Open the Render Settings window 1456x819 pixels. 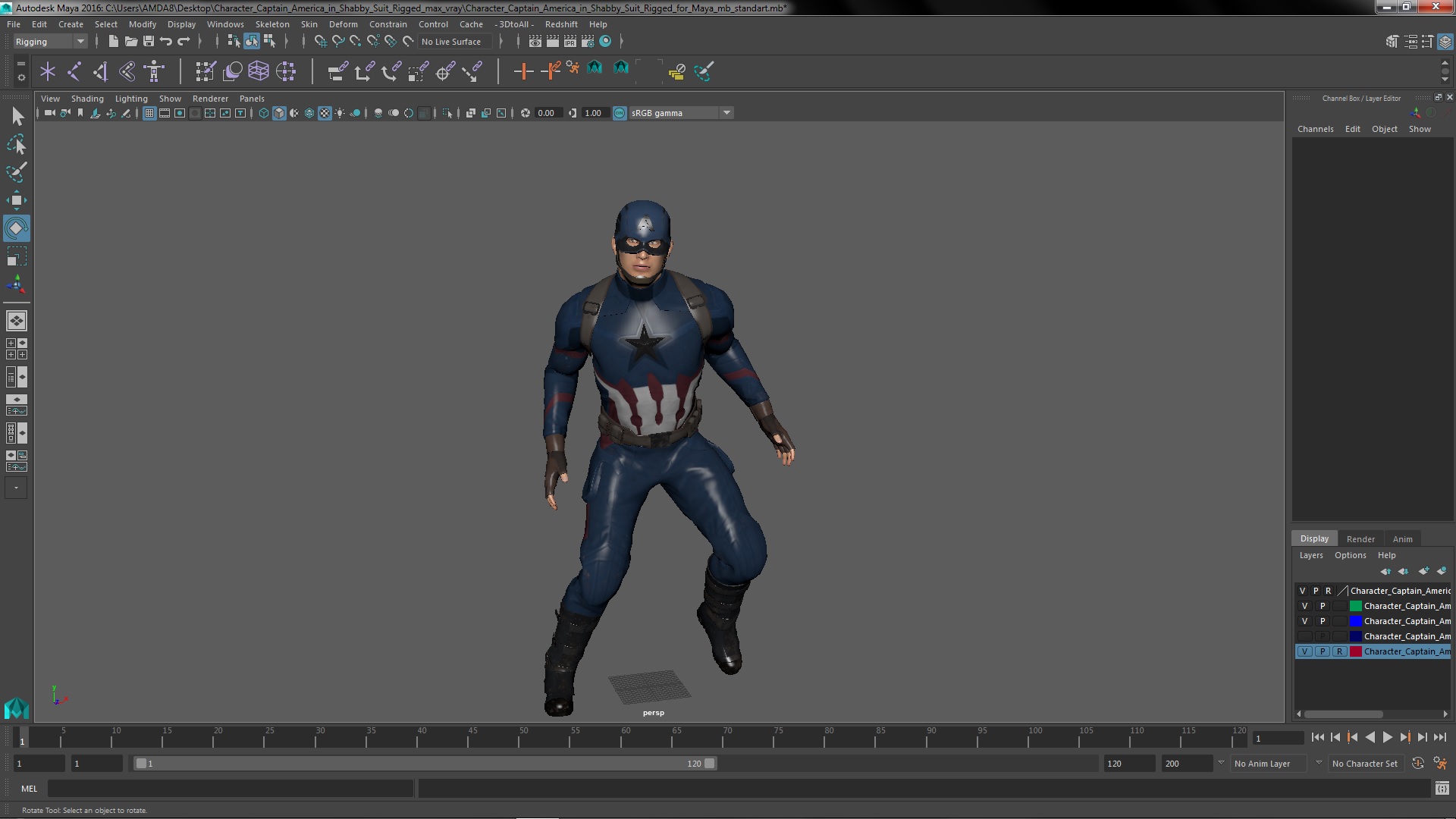pyautogui.click(x=588, y=42)
